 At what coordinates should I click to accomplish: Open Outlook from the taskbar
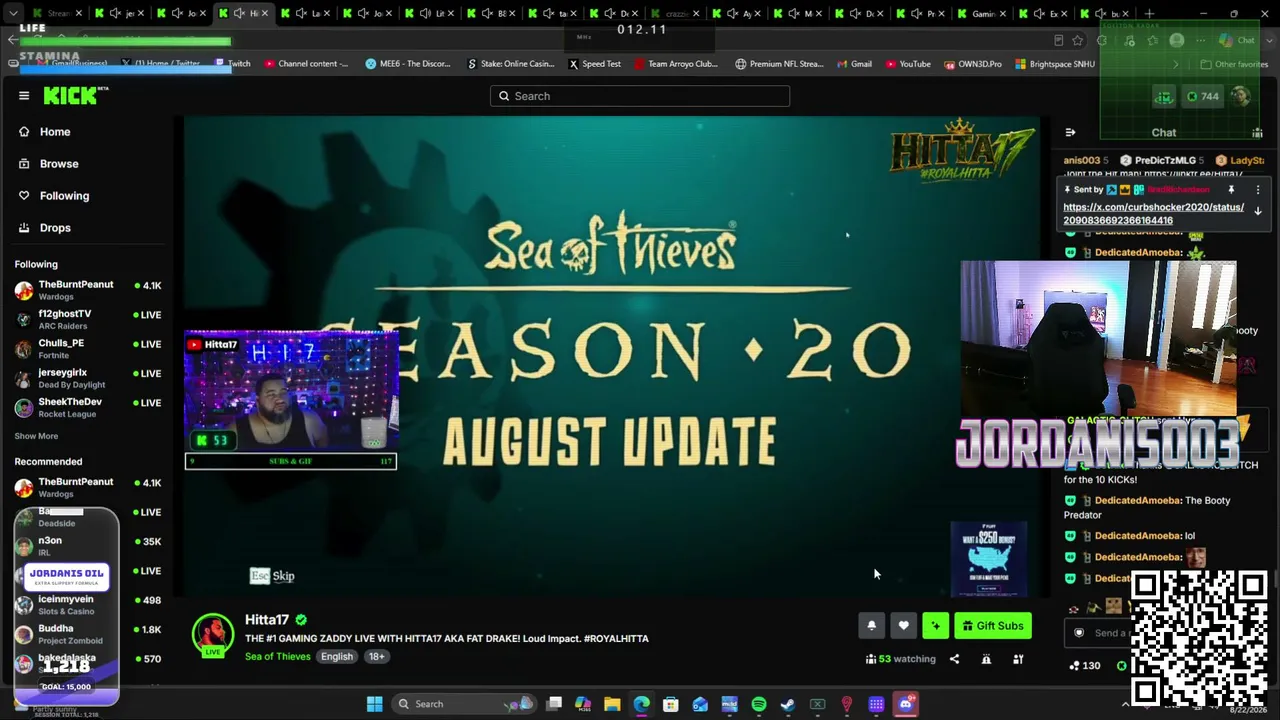pyautogui.click(x=700, y=704)
